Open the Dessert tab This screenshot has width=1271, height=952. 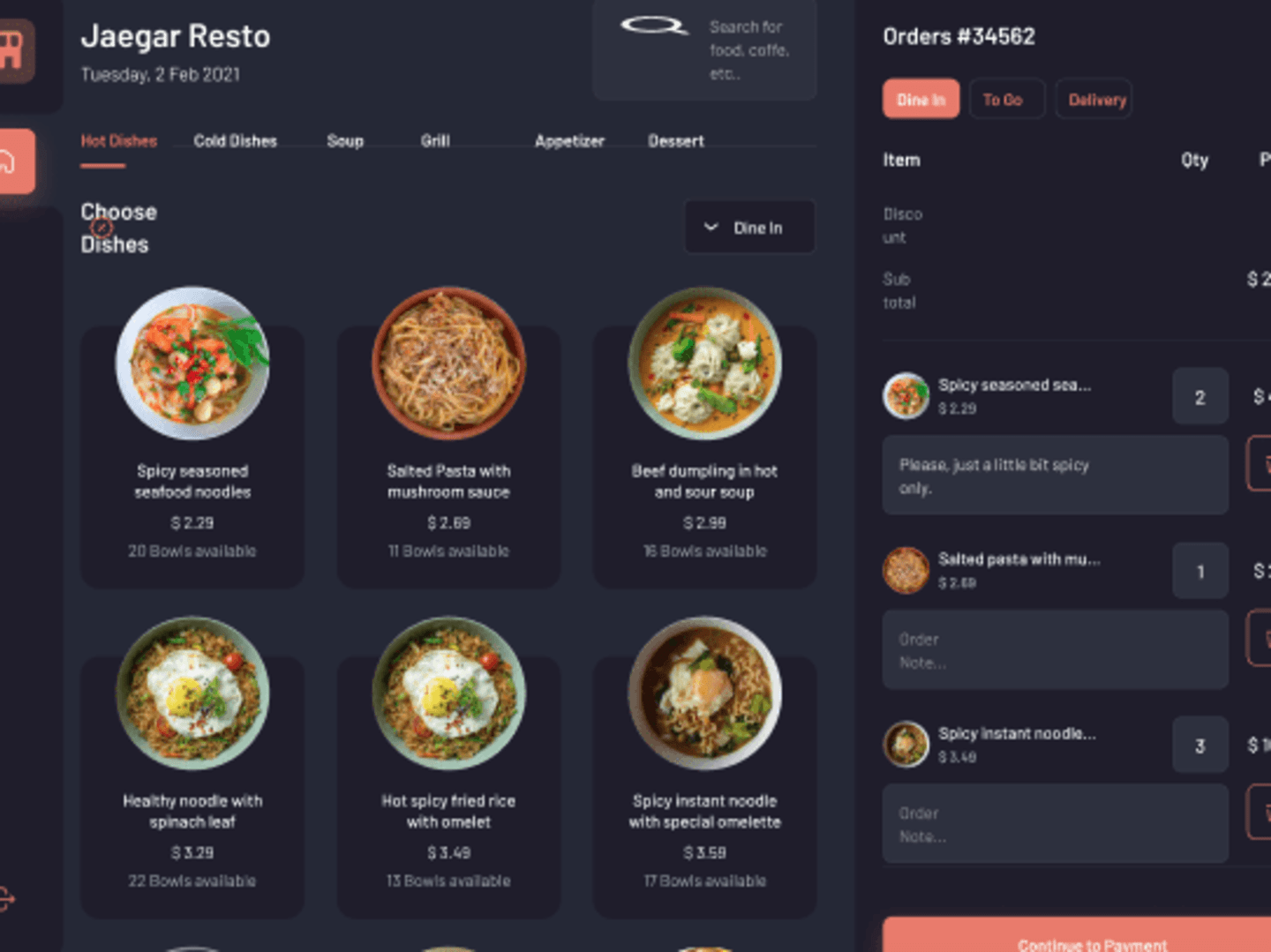click(676, 141)
